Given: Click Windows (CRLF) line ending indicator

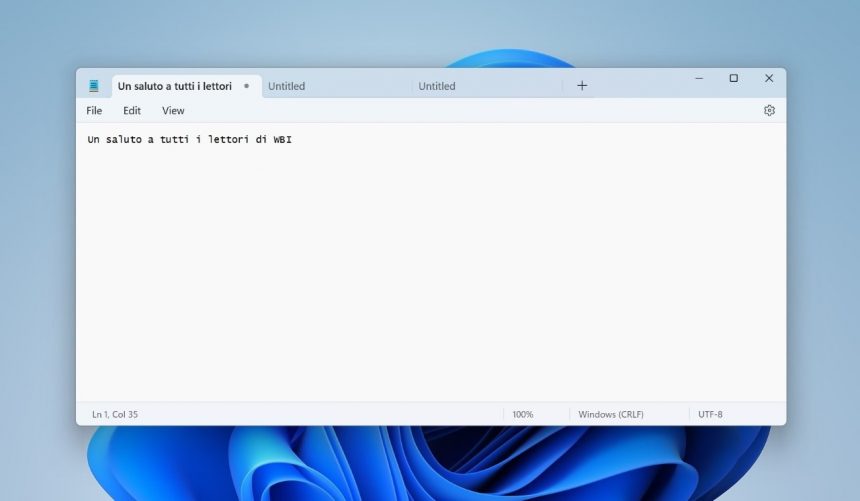Looking at the screenshot, I should point(610,414).
